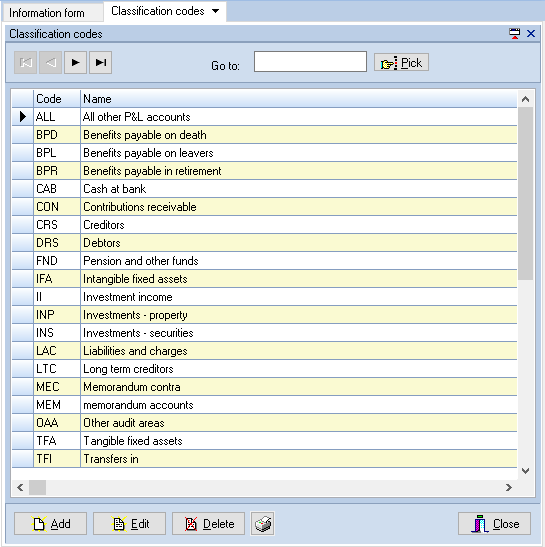Screen dimensions: 545x547
Task: Click the CON code cell
Action: coord(57,207)
